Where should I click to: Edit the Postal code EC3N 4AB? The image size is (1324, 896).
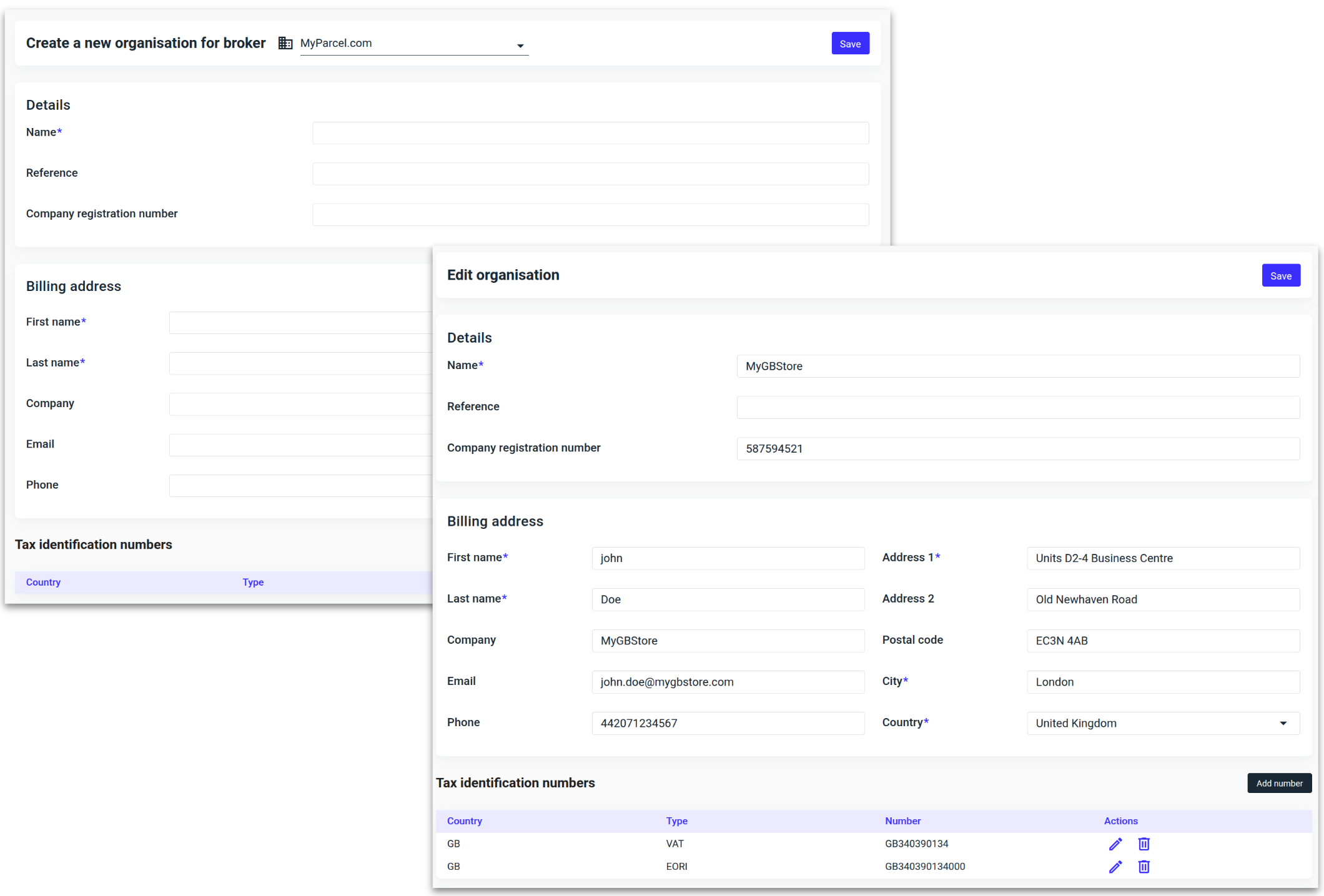[1162, 641]
